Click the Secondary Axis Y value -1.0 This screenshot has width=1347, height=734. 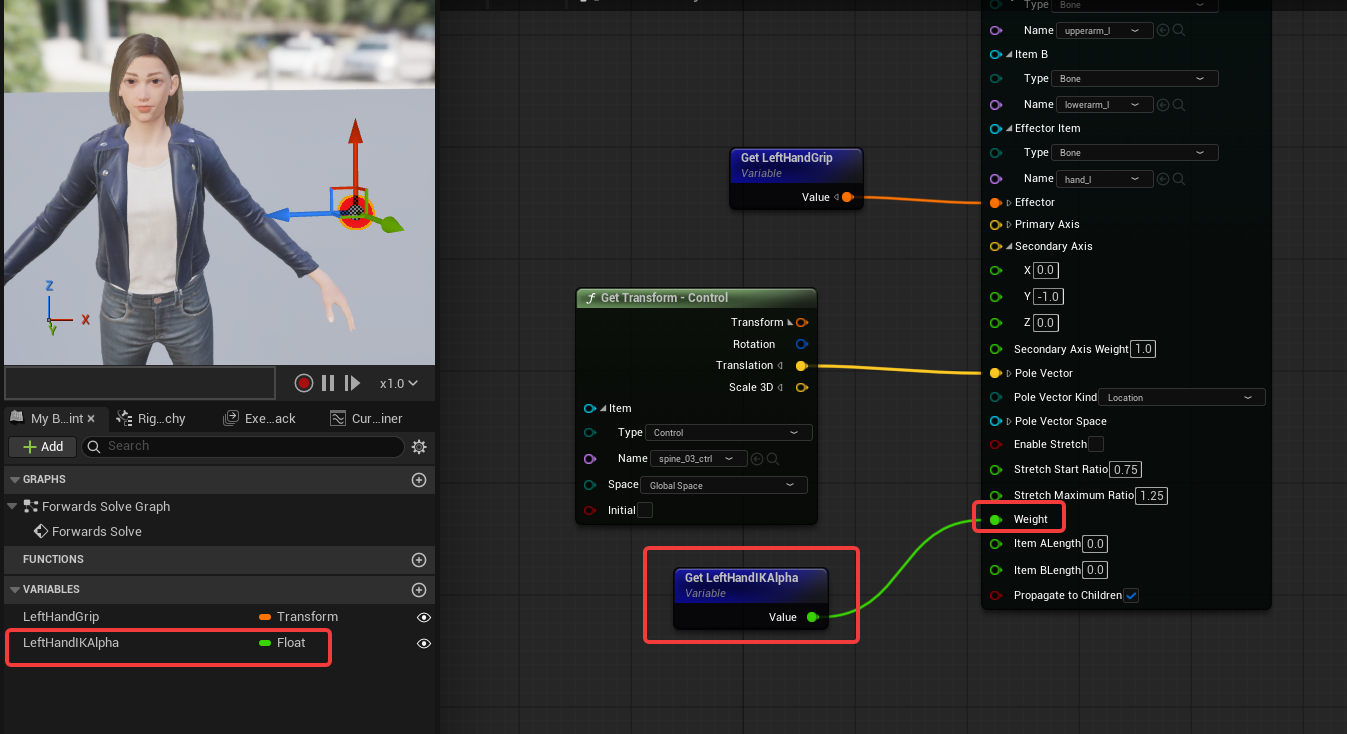click(x=1049, y=297)
